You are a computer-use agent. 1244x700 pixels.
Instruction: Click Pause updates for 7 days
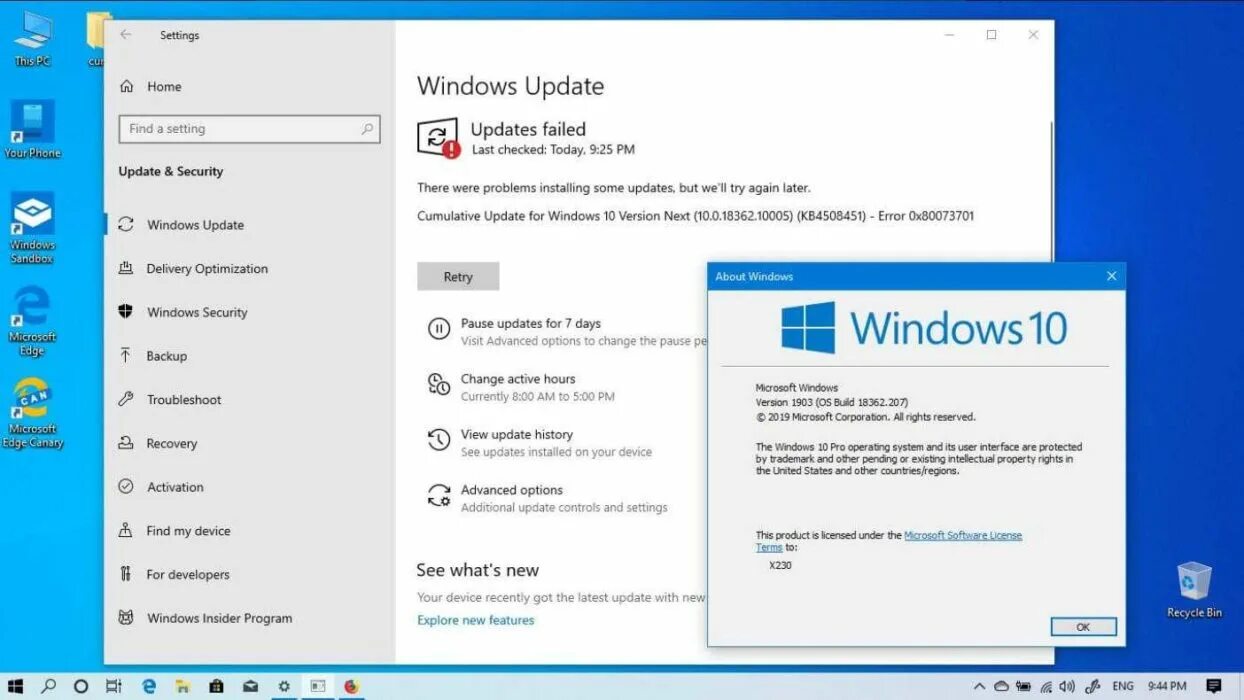coord(530,323)
